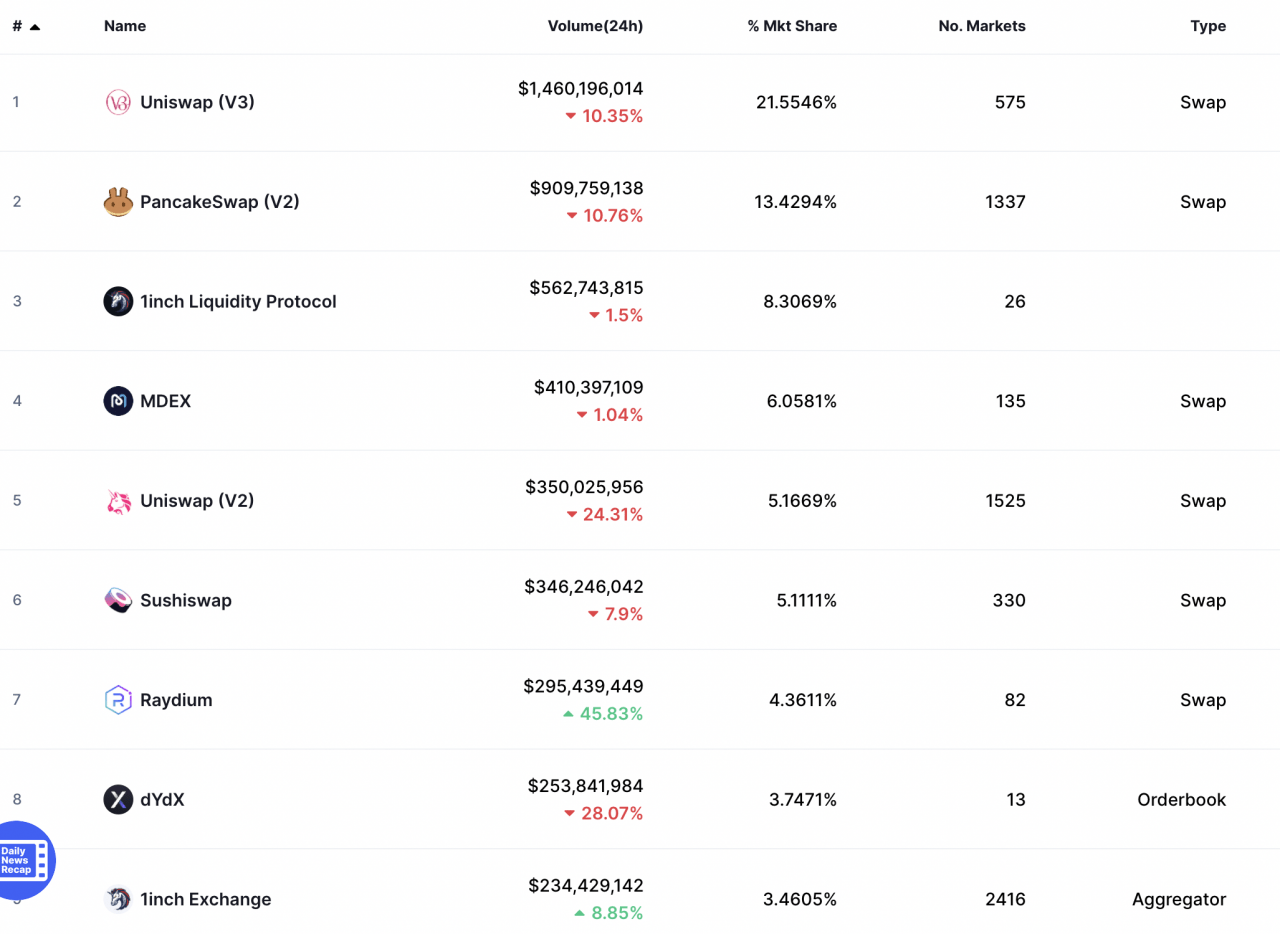Click dYdX volume value $253,841,984
1280x934 pixels.
pos(585,786)
